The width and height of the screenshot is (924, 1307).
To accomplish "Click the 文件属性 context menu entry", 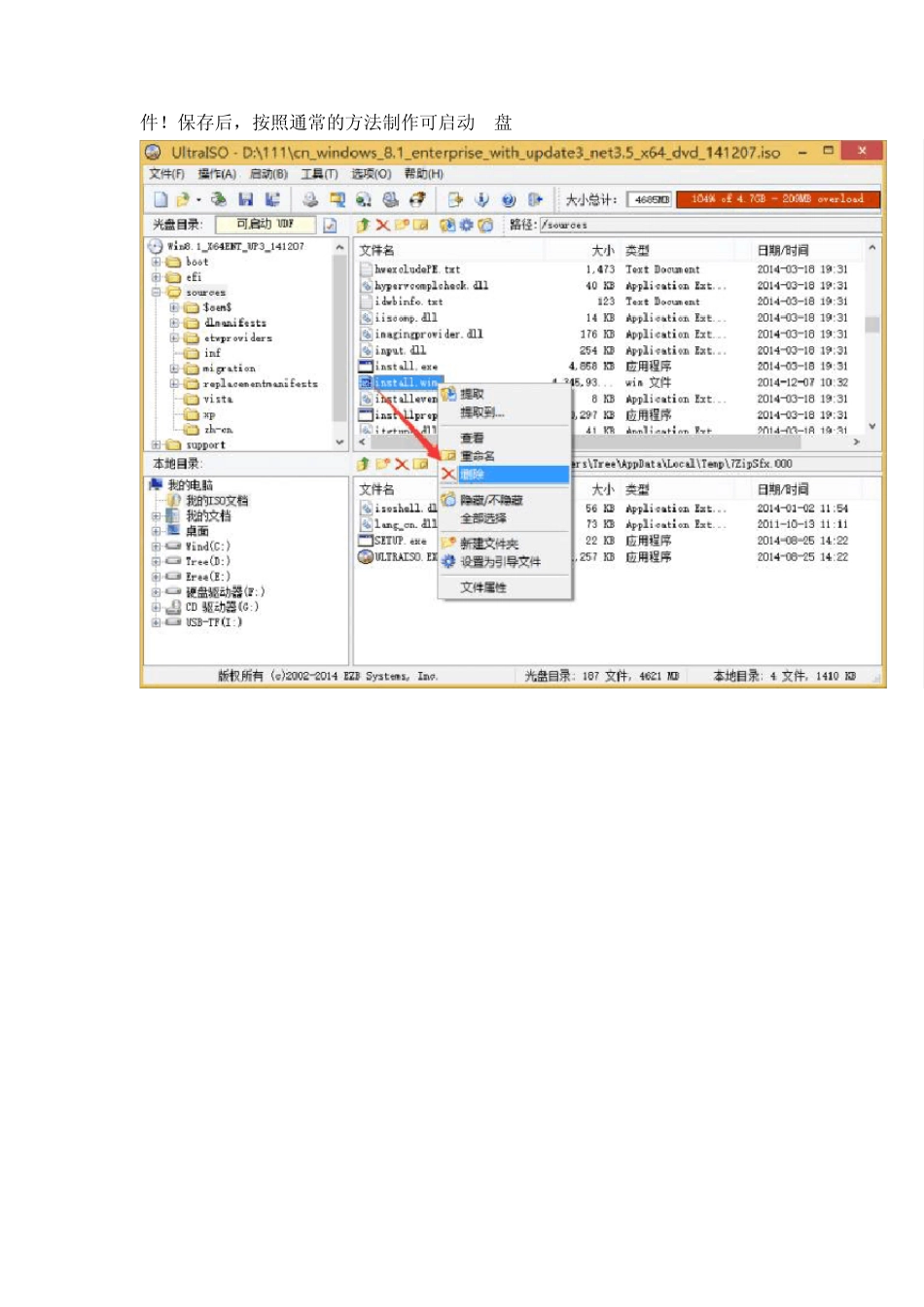I will 482,587.
